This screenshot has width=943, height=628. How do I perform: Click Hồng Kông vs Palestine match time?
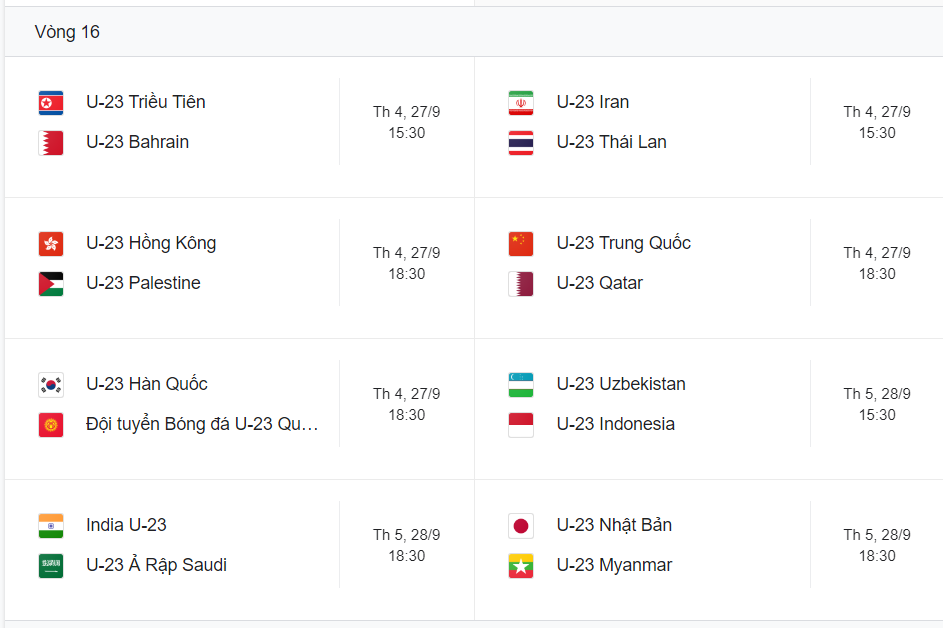pos(407,263)
